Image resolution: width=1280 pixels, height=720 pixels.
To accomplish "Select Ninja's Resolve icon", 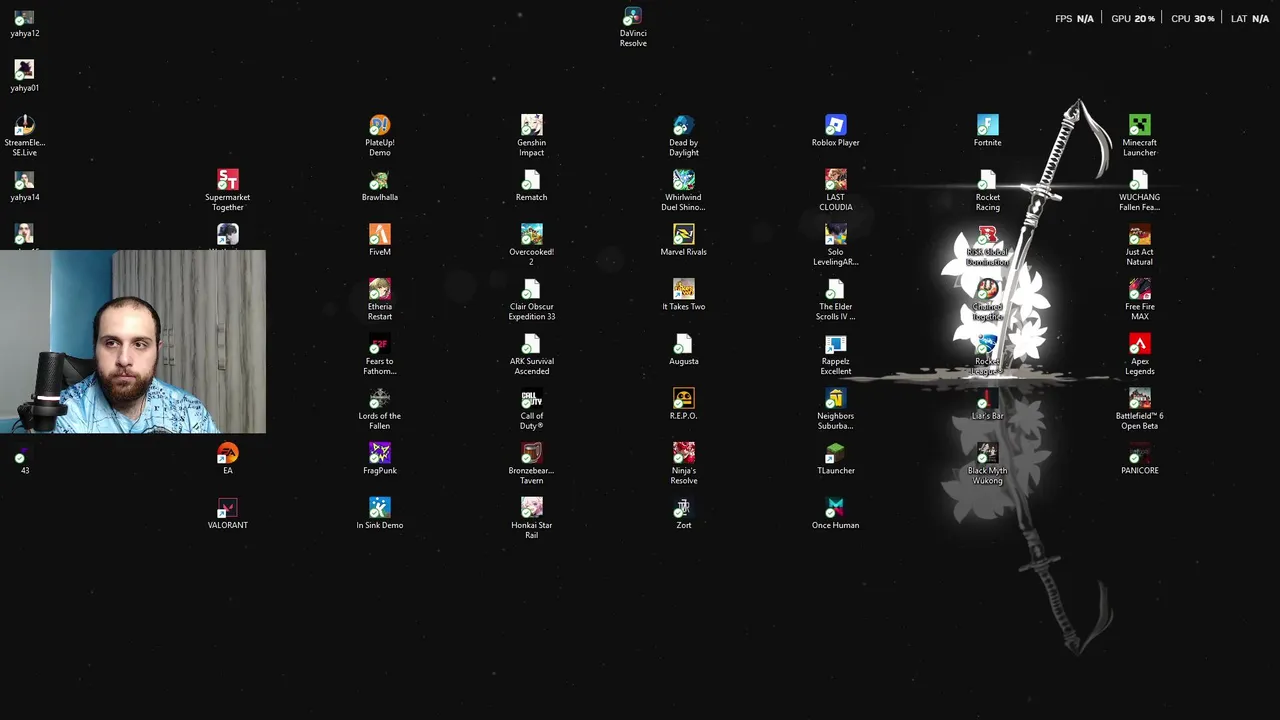I will tap(684, 464).
